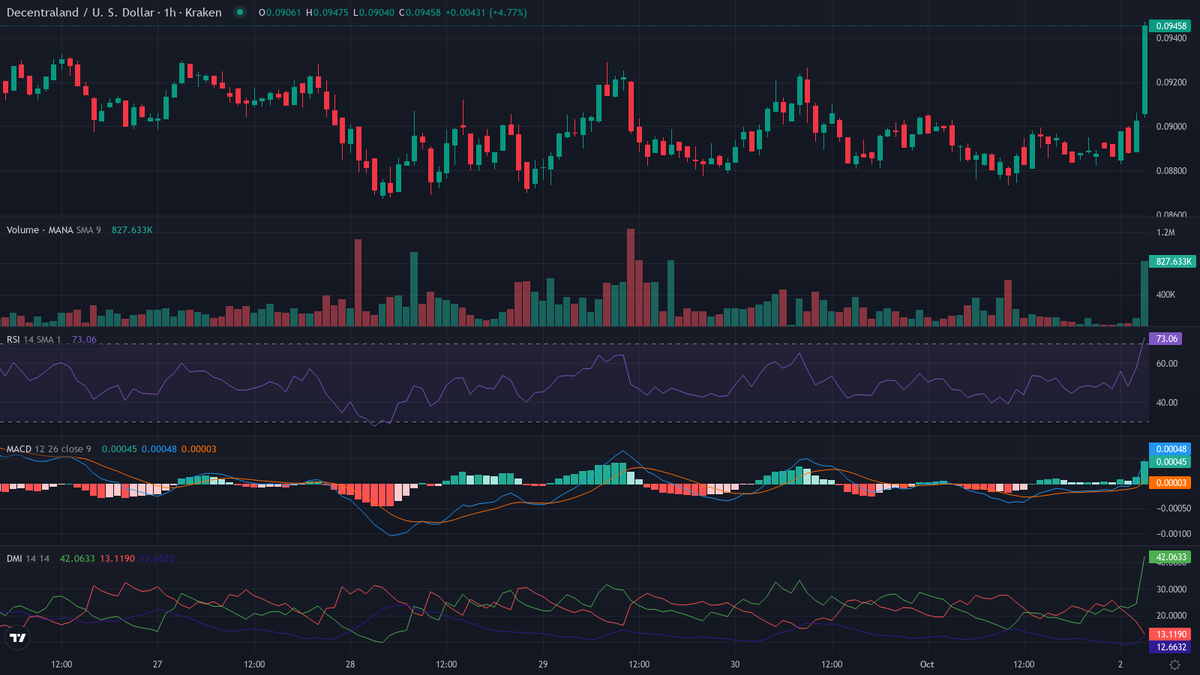
Task: Click the 13.1190 value in DMI legend
Action: pyautogui.click(x=117, y=559)
